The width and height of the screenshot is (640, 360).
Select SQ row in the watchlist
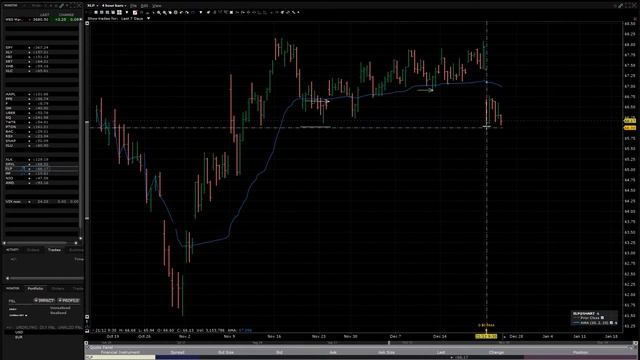coord(41,118)
